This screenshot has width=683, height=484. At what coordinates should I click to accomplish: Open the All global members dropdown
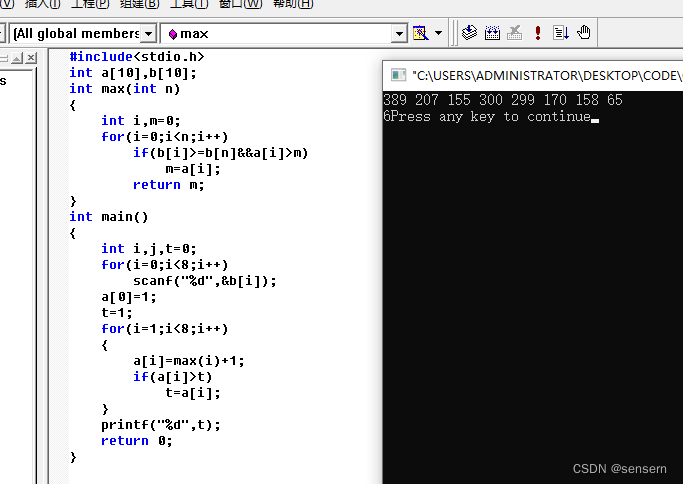point(149,34)
